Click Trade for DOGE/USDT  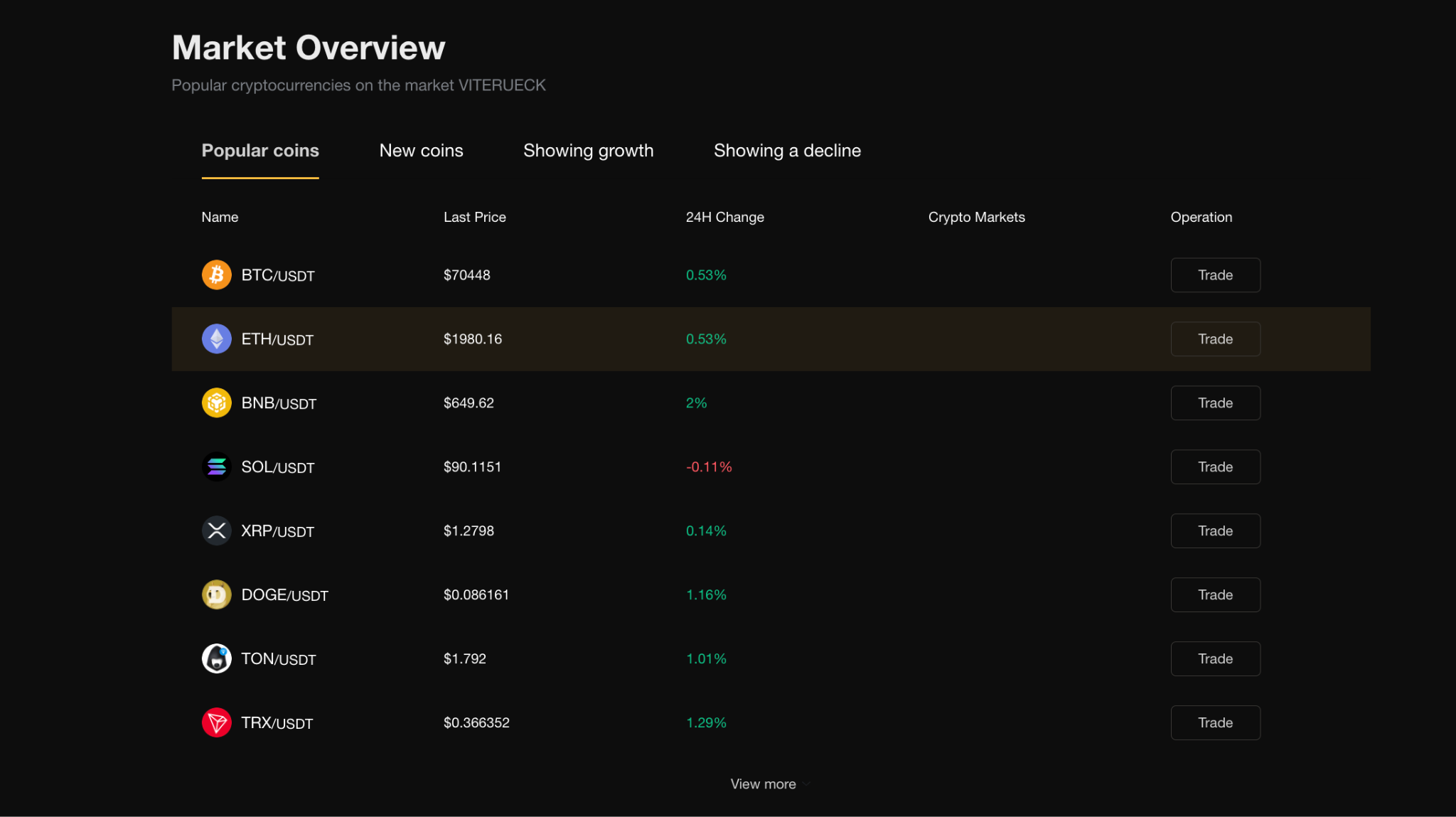tap(1215, 595)
